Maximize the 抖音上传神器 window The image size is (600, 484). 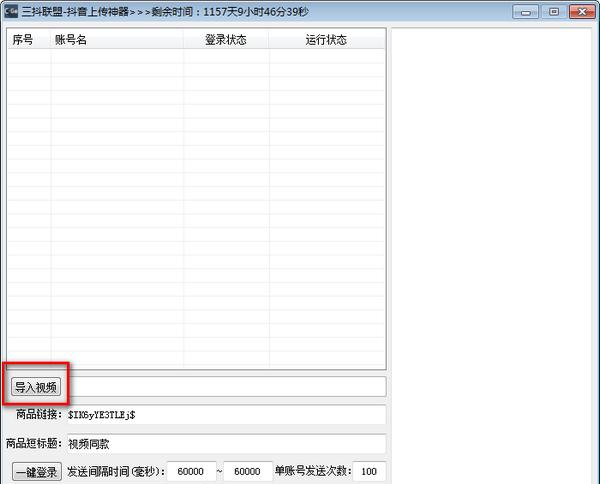point(554,12)
